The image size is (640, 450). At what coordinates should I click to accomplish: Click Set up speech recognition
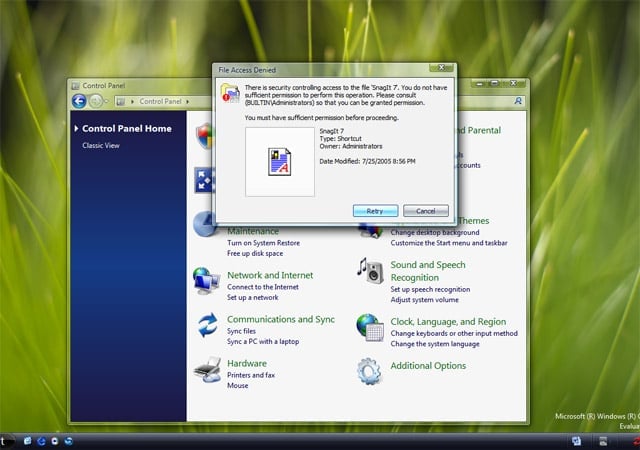(430, 289)
